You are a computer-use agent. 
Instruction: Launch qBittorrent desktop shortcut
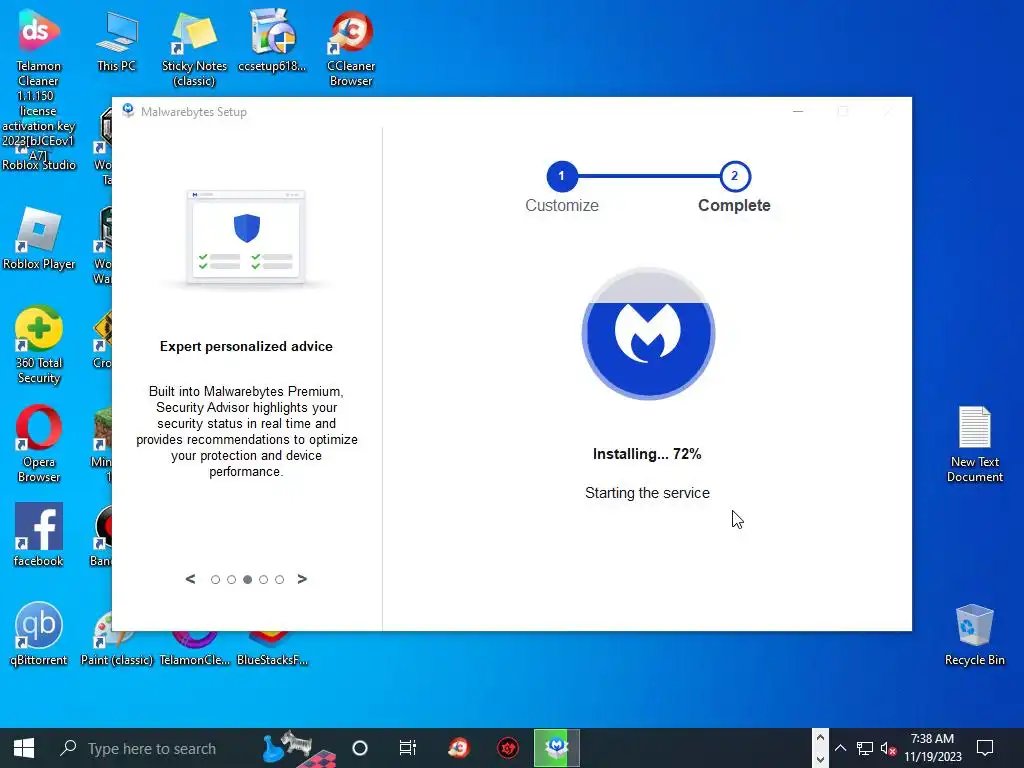(x=39, y=633)
